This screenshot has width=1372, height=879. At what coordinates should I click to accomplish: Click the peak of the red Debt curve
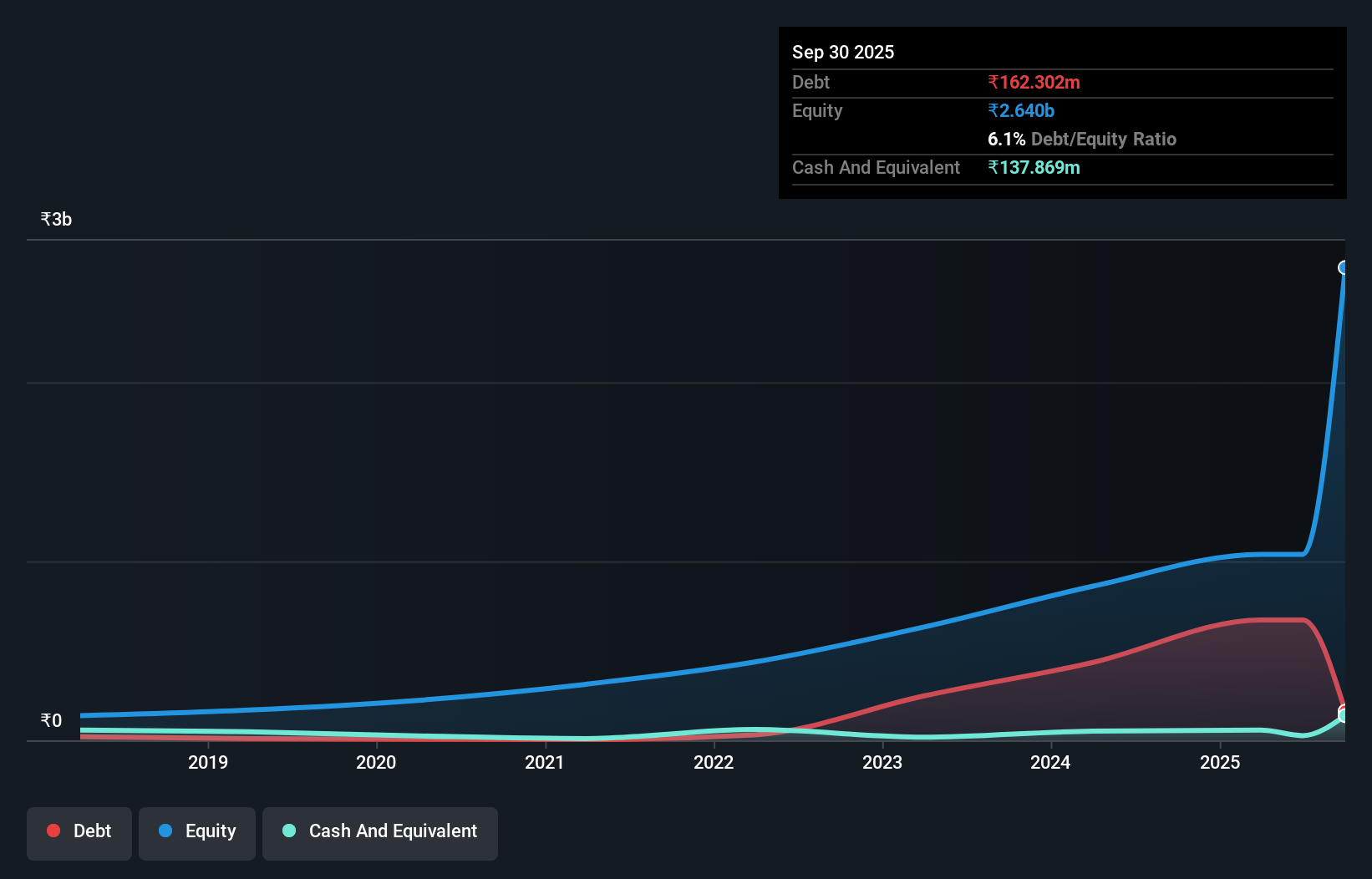pos(1270,621)
